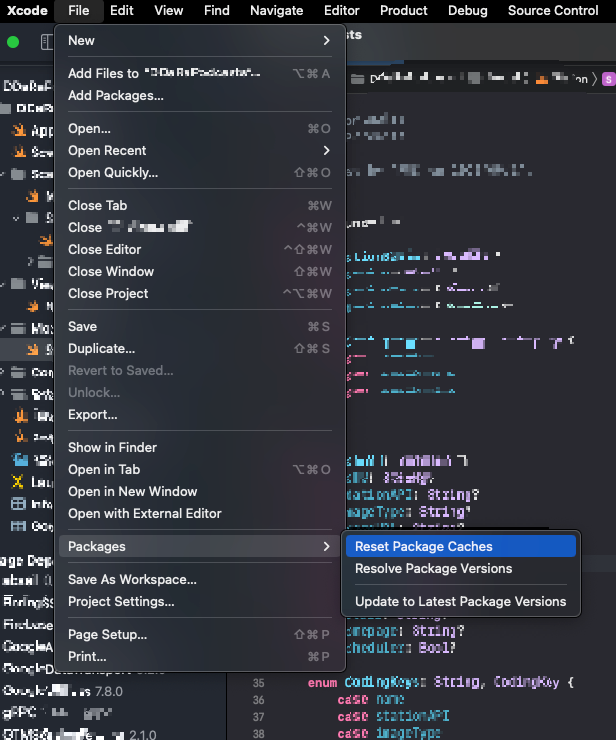The width and height of the screenshot is (616, 740).
Task: Choose Close Project
Action: [x=200, y=294]
